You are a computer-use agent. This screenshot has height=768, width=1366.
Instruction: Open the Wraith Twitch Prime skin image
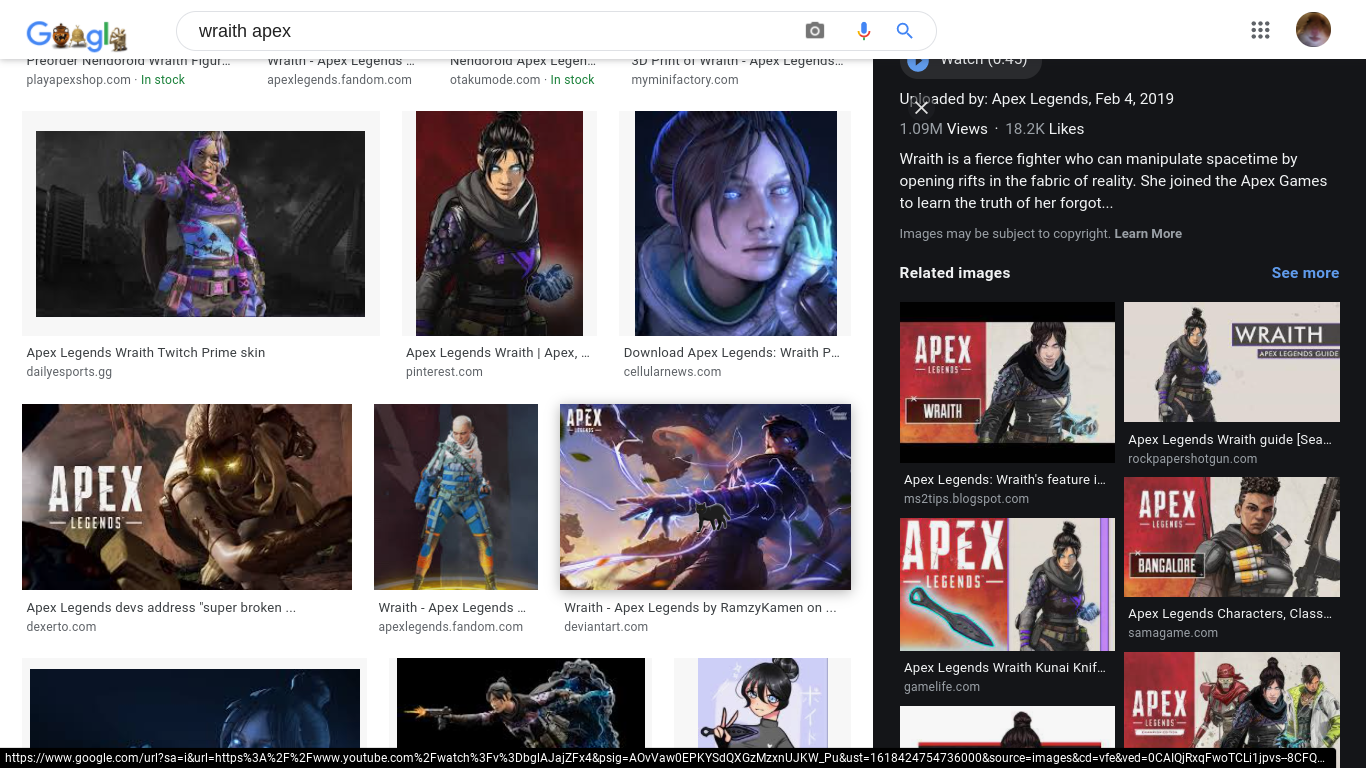point(201,223)
